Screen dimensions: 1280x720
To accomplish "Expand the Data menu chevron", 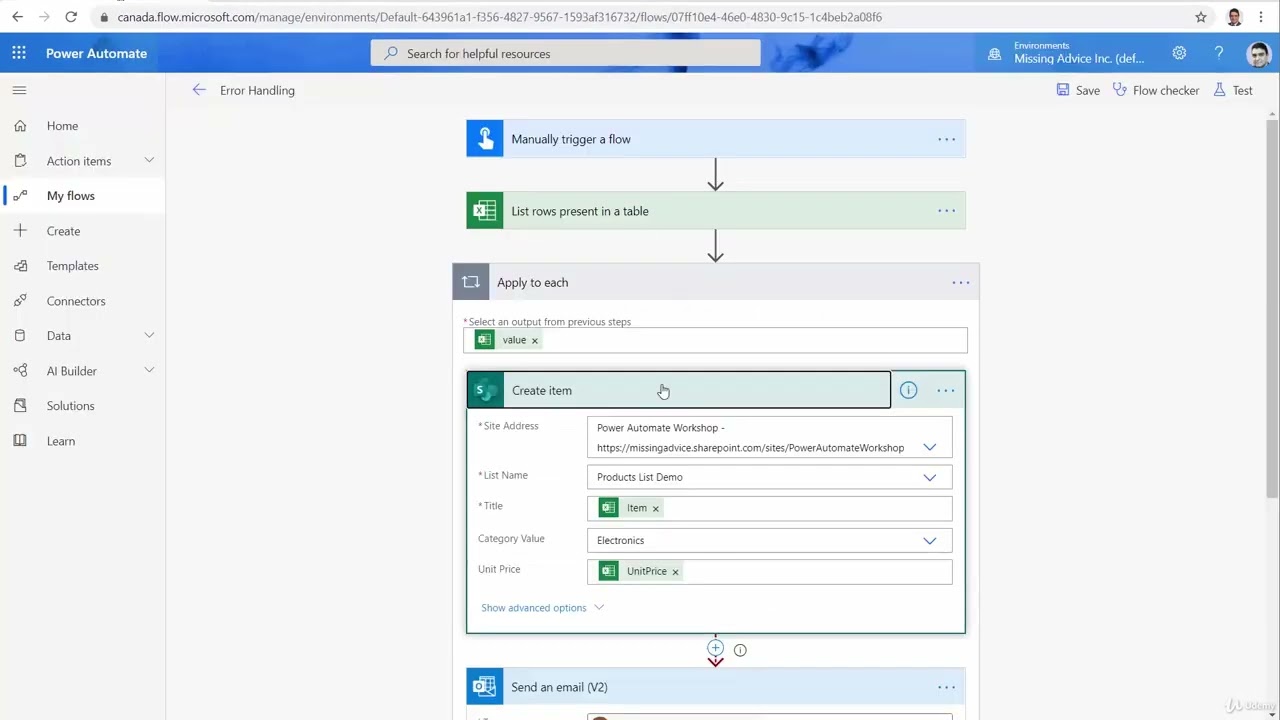I will point(149,335).
